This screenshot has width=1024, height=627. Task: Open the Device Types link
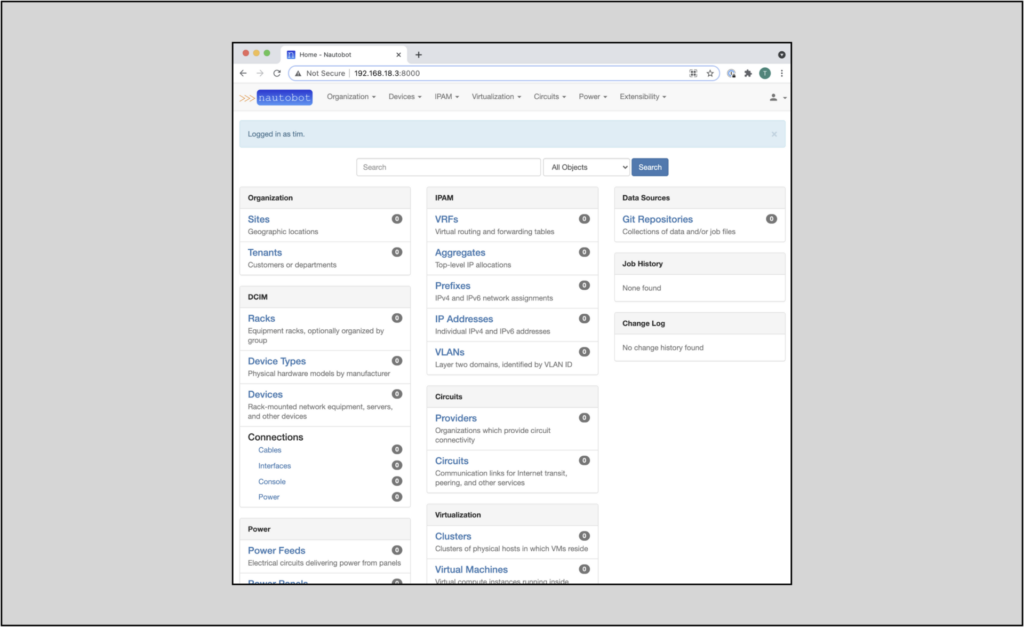click(277, 361)
